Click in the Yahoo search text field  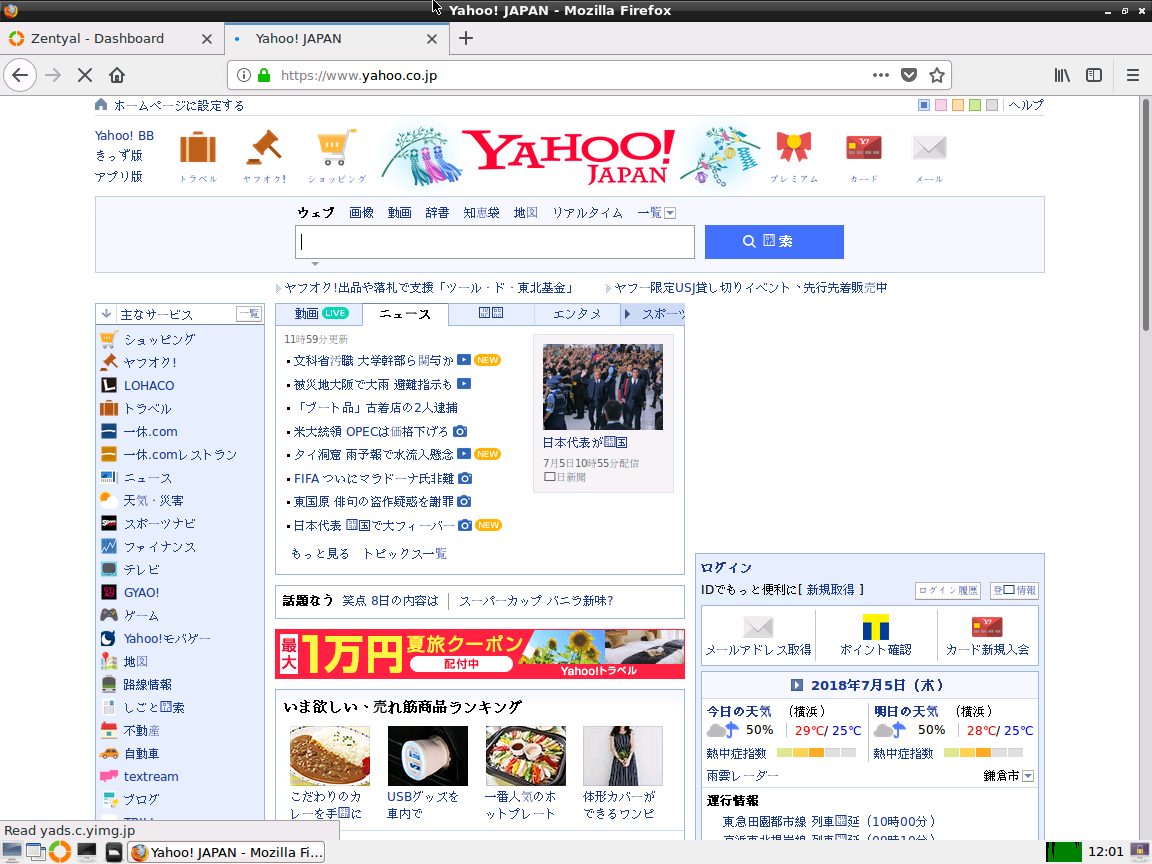pyautogui.click(x=494, y=242)
